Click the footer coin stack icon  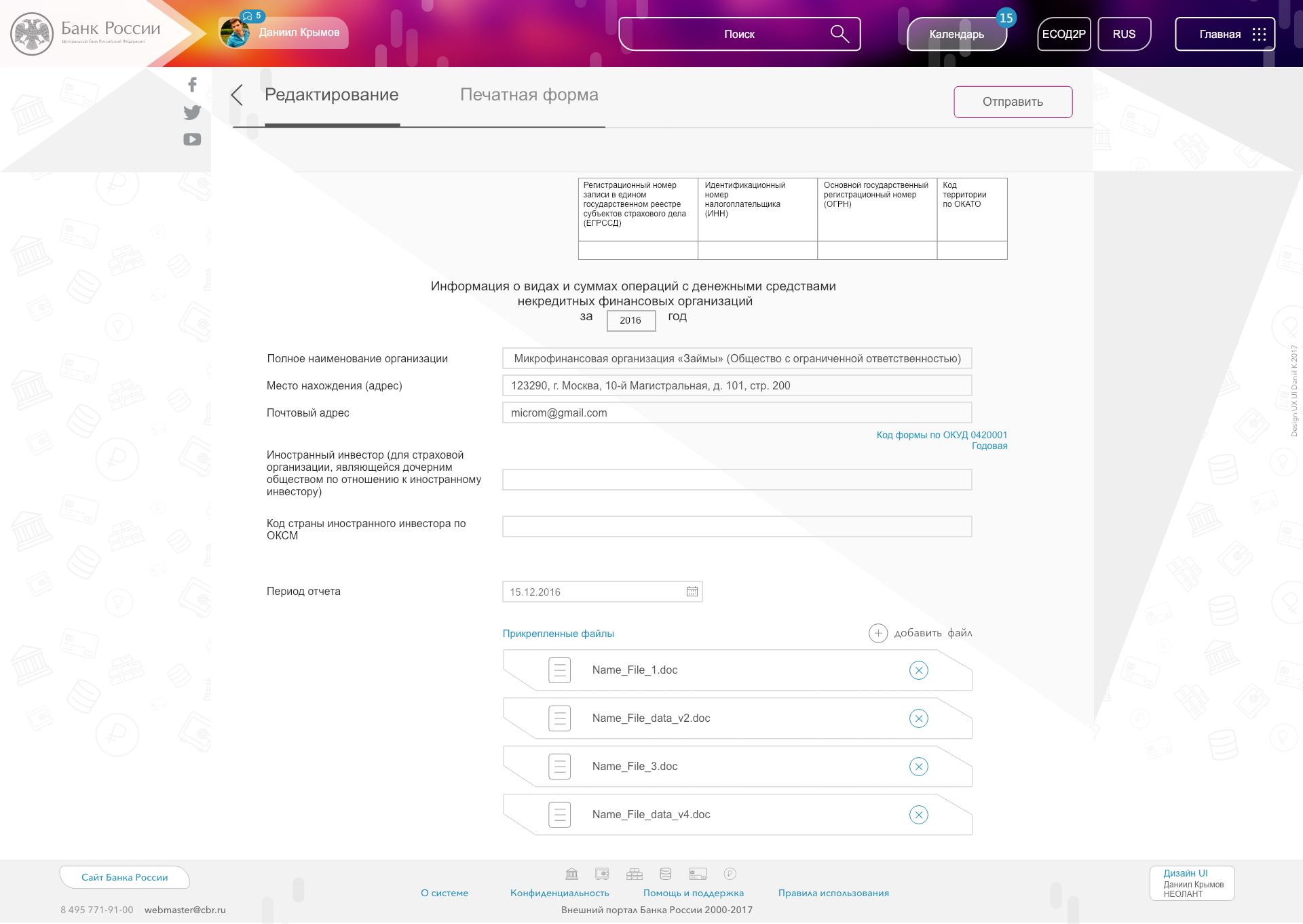pyautogui.click(x=666, y=874)
